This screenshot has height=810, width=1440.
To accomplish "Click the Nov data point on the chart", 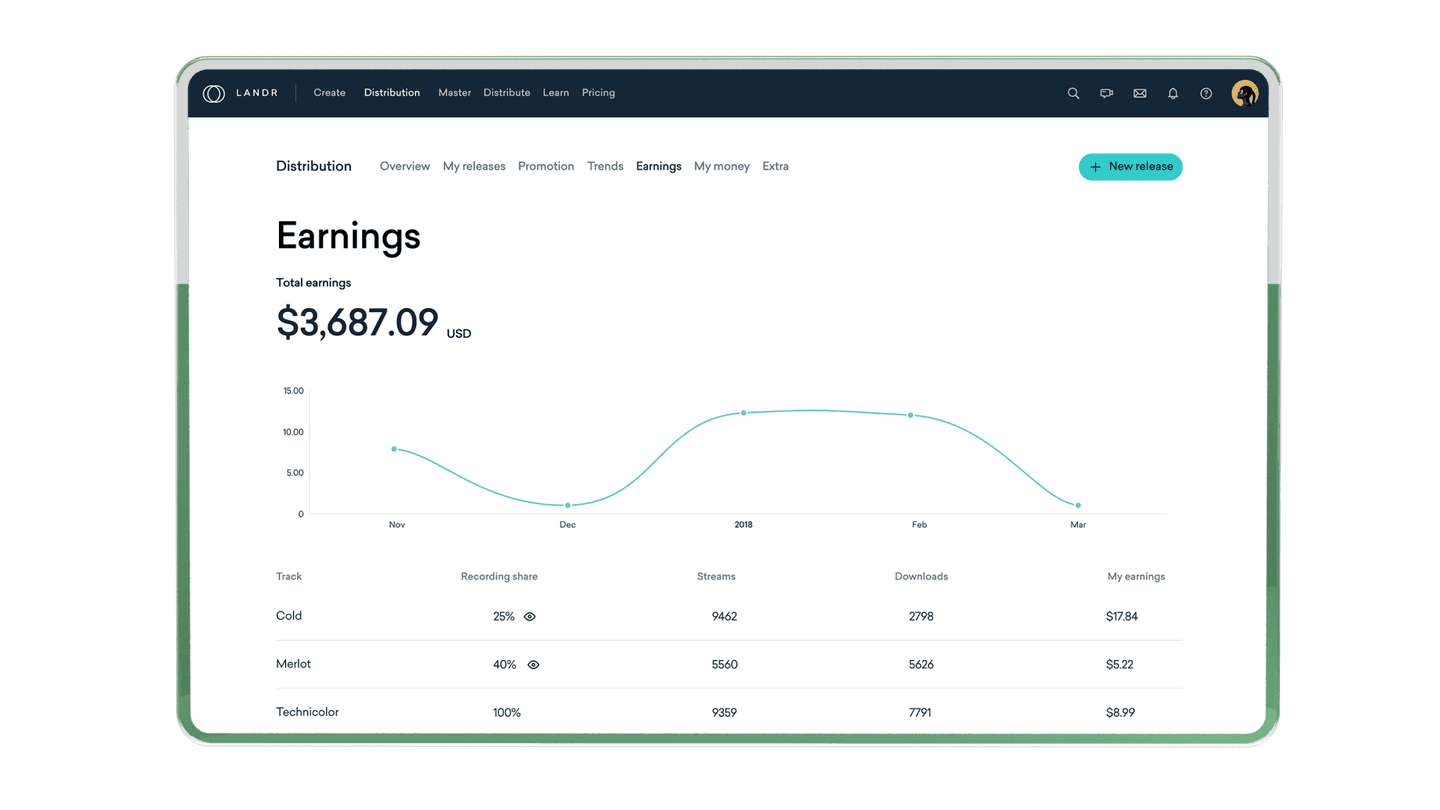I will (x=394, y=449).
